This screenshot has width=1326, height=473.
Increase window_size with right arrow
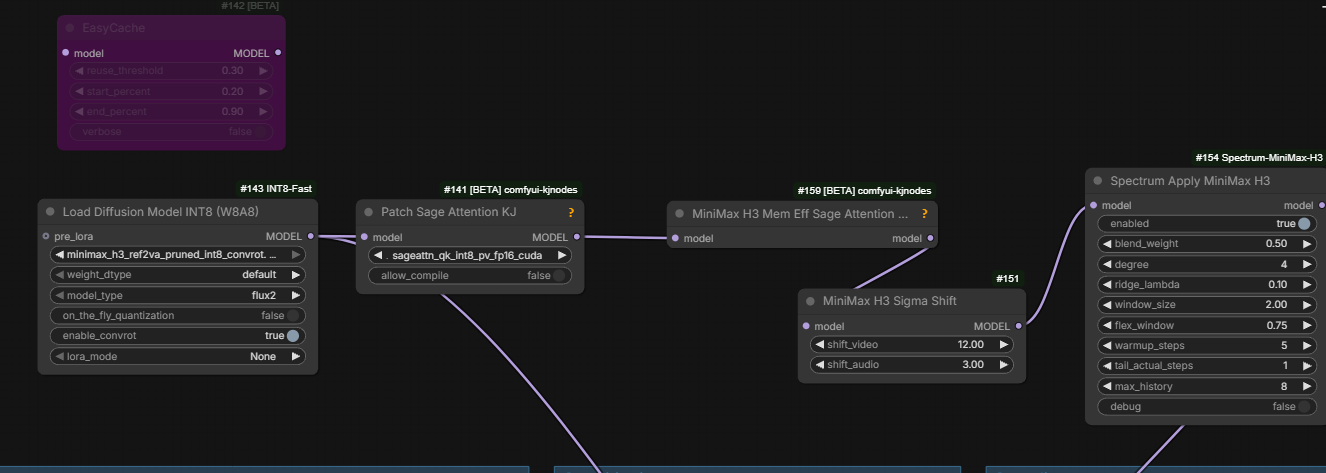tap(1305, 305)
